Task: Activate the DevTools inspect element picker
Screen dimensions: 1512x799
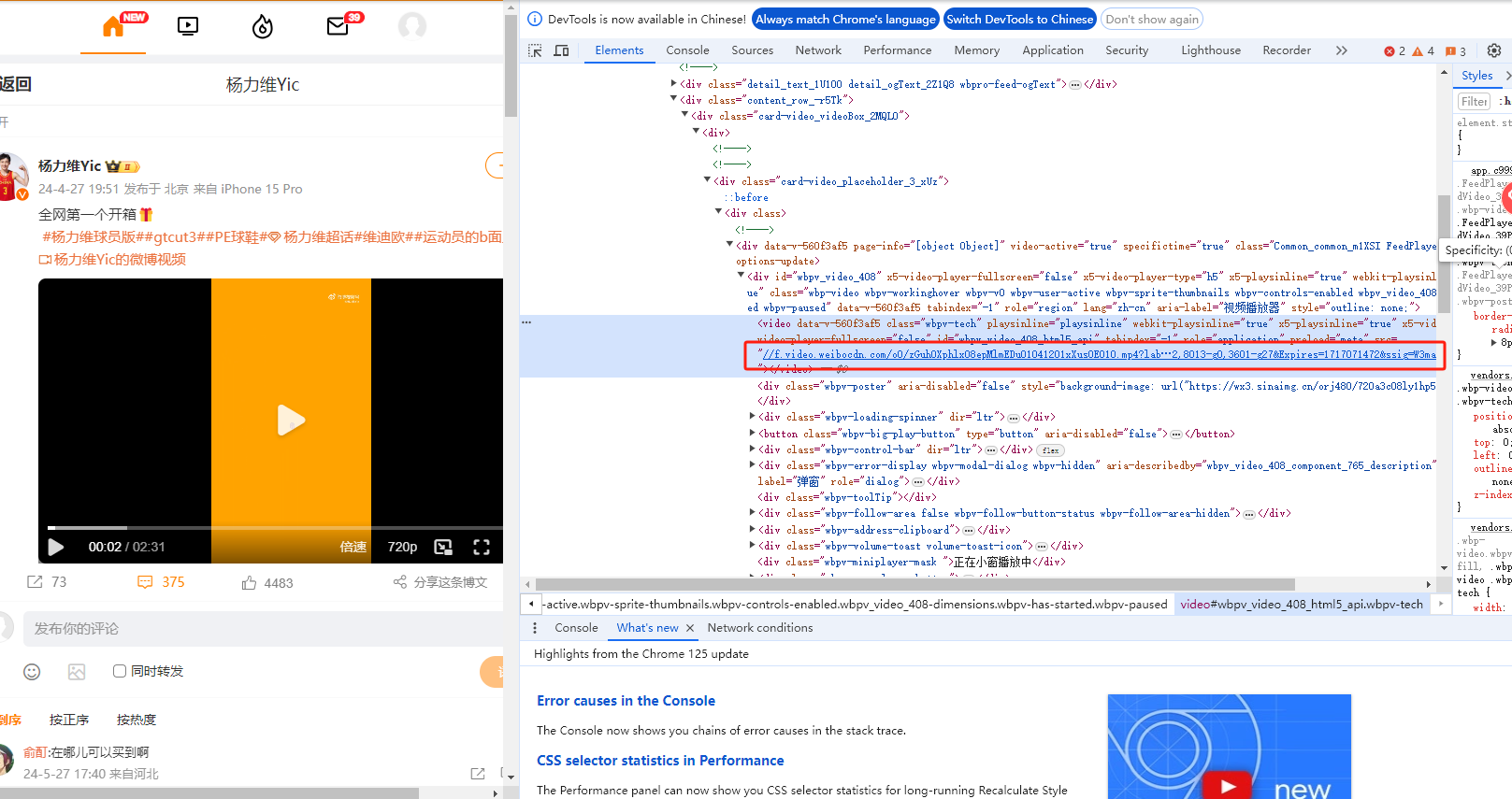Action: (535, 50)
